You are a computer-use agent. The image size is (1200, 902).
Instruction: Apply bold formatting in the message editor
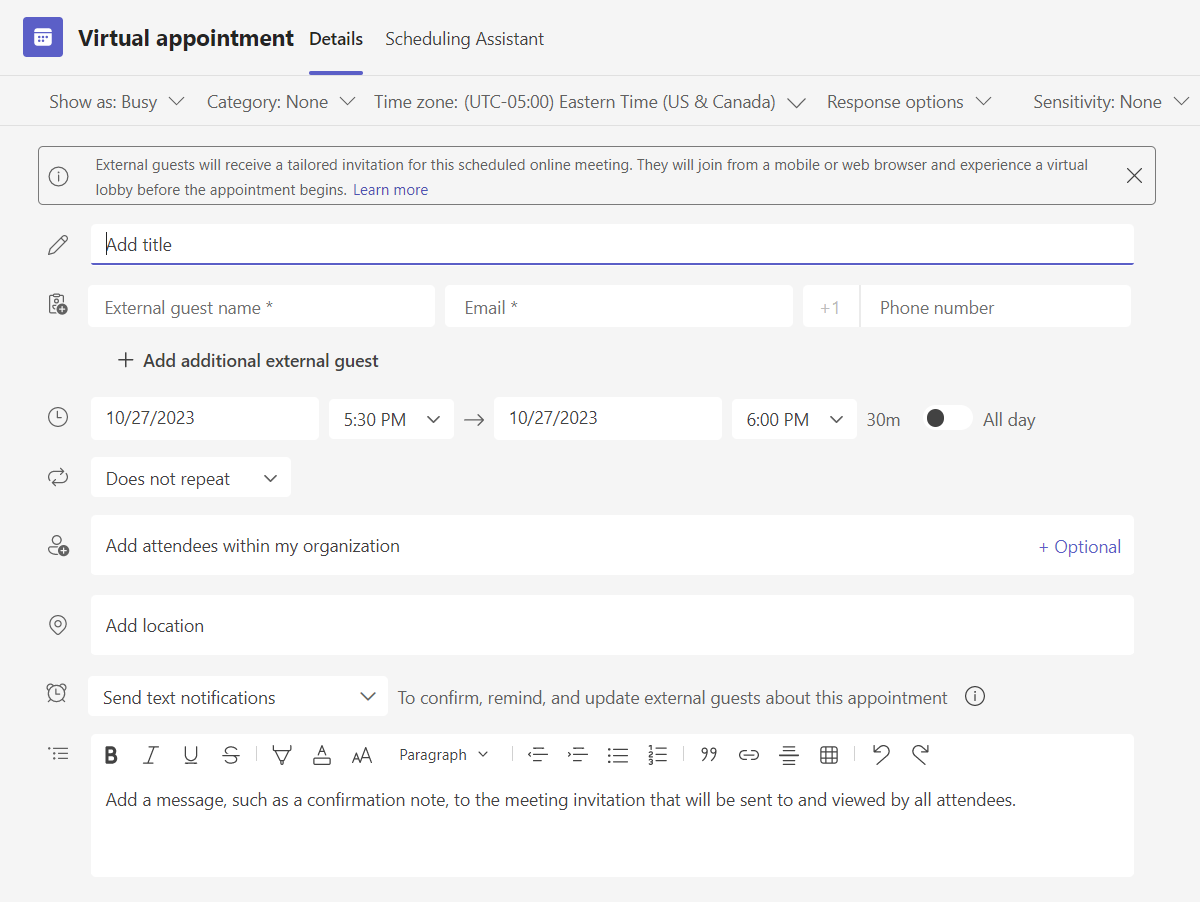click(111, 755)
